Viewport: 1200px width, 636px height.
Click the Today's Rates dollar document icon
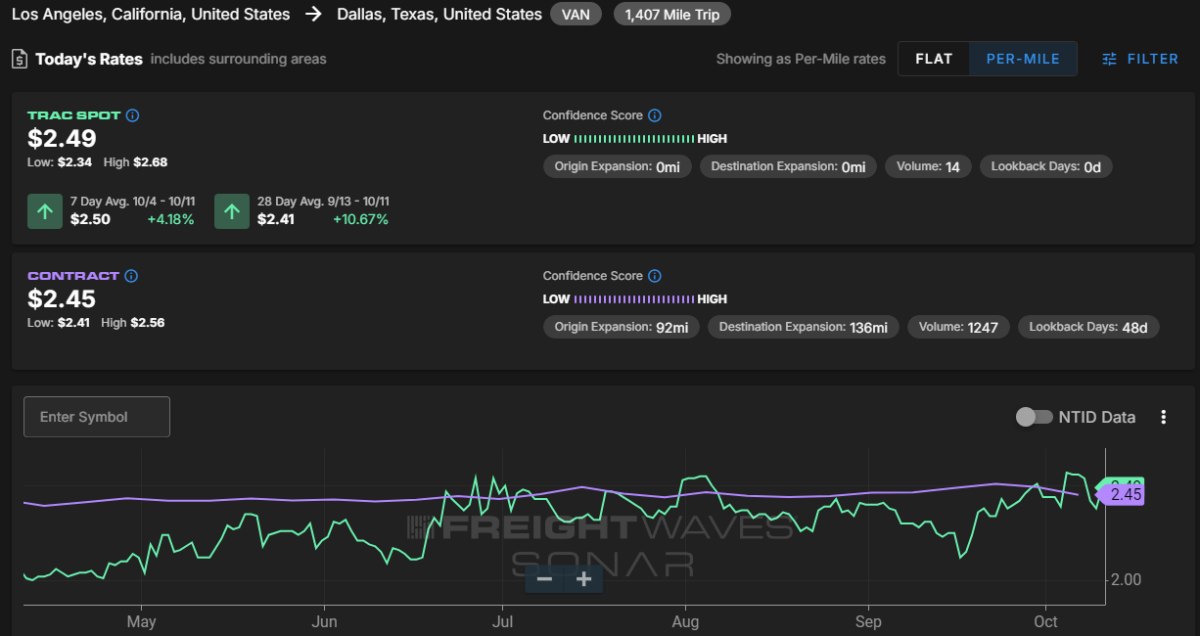pyautogui.click(x=19, y=59)
